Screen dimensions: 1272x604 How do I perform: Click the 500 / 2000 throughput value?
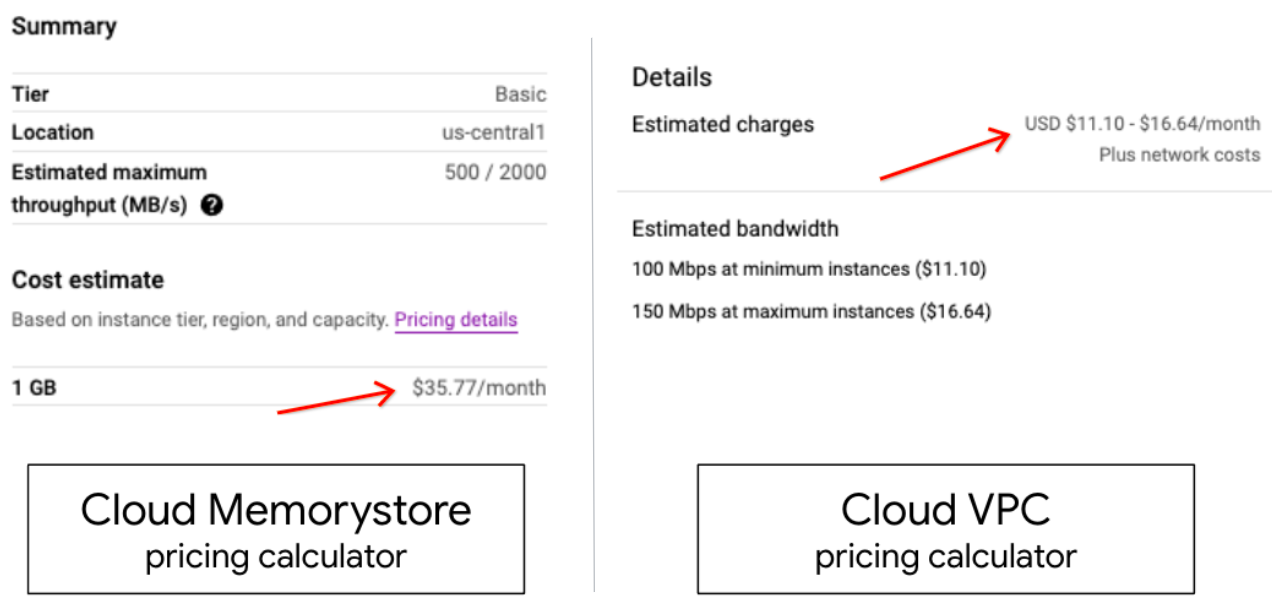pyautogui.click(x=495, y=172)
